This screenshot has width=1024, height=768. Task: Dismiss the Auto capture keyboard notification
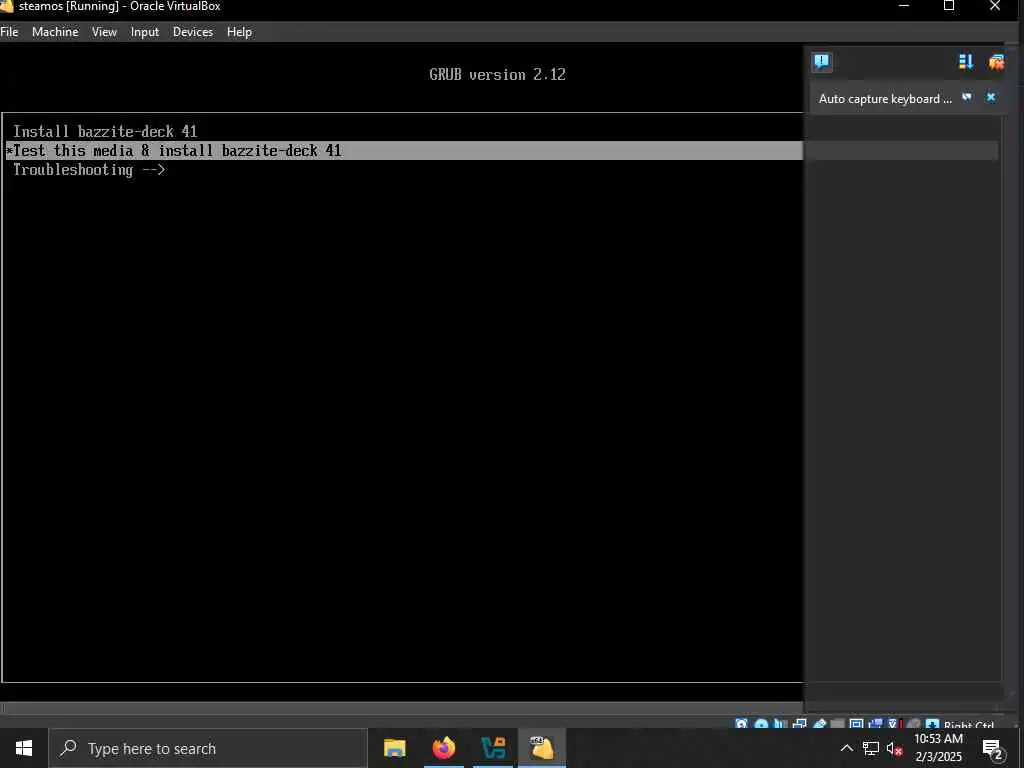tap(991, 97)
